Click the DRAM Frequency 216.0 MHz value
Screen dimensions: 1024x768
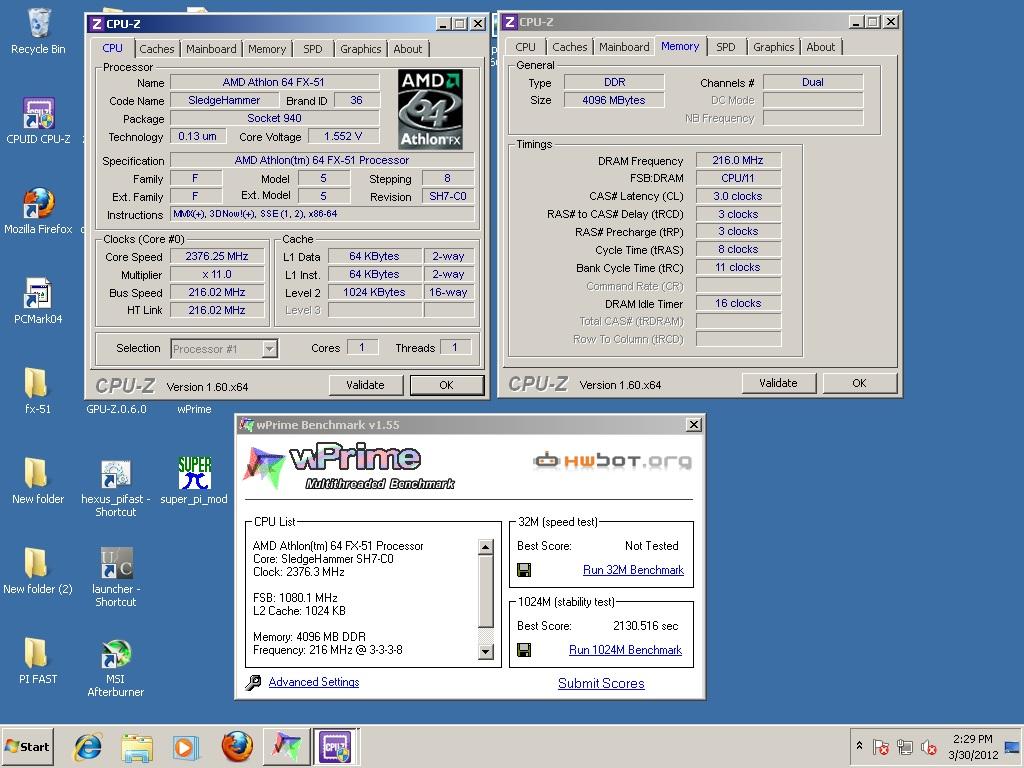coord(738,160)
